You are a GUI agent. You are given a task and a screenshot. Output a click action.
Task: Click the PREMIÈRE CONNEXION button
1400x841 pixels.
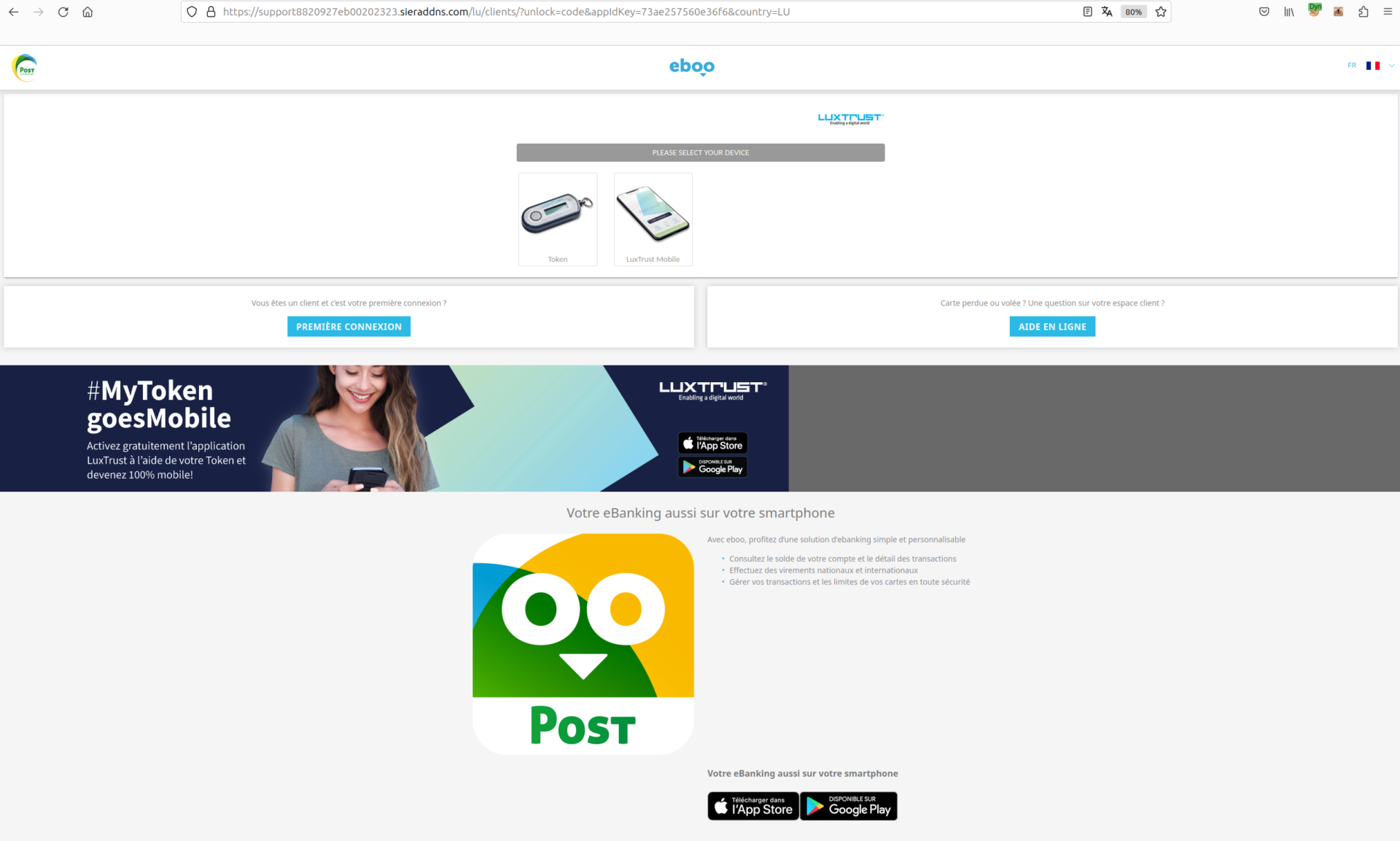[x=348, y=326]
